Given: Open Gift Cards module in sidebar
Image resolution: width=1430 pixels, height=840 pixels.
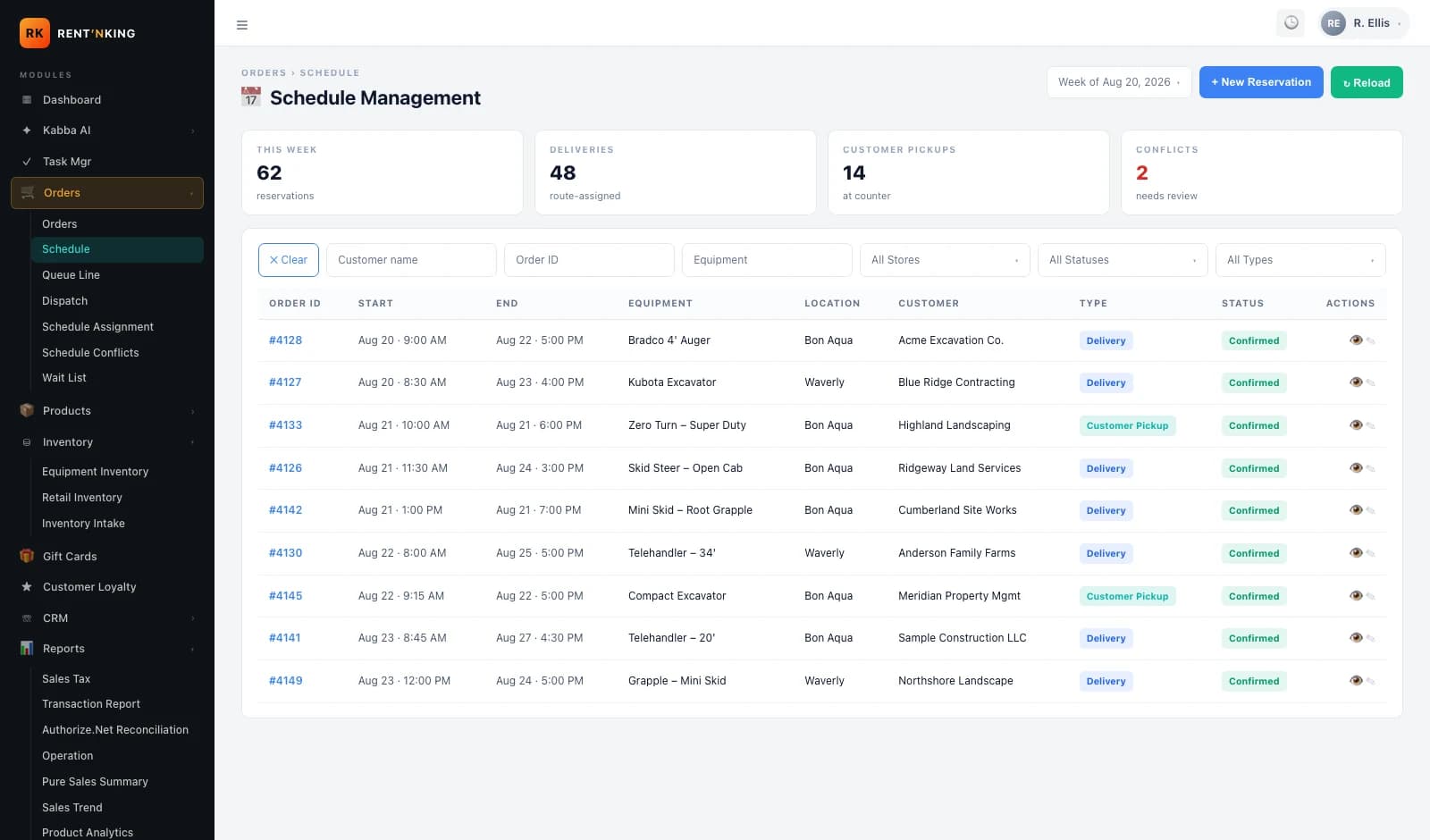Looking at the screenshot, I should coord(107,557).
